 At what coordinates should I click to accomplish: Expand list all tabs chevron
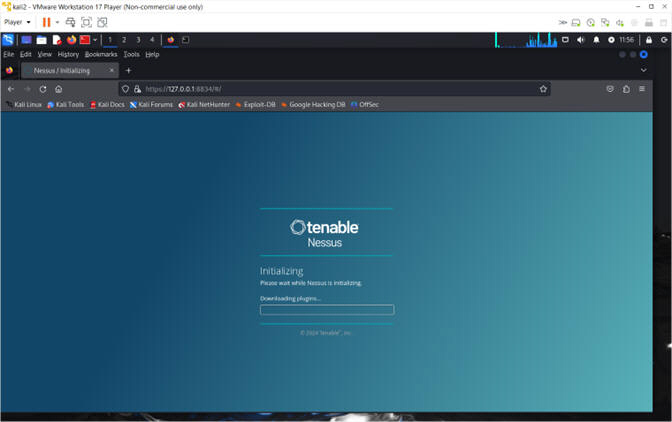pos(643,70)
